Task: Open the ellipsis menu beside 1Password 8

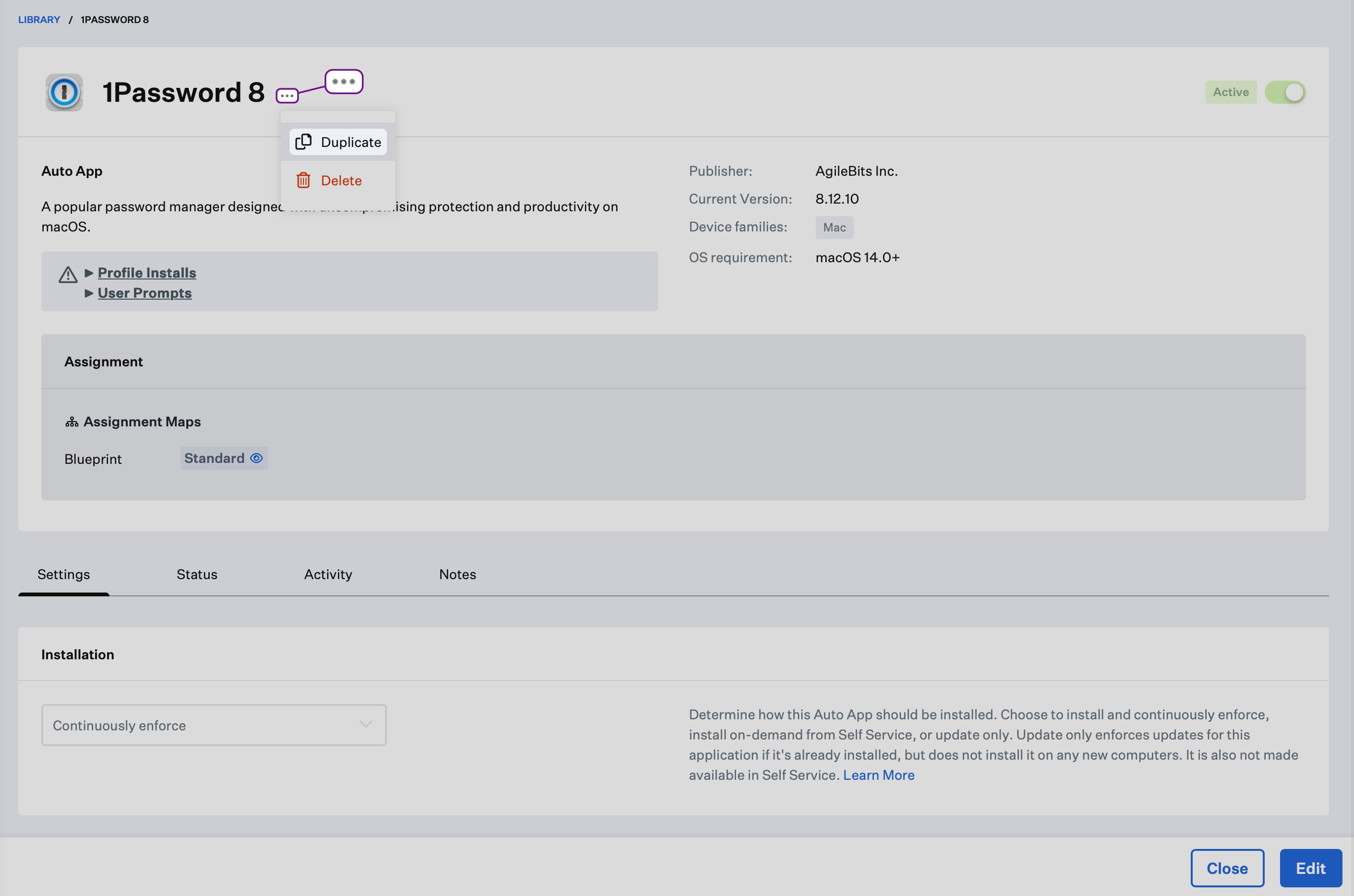Action: click(x=287, y=96)
